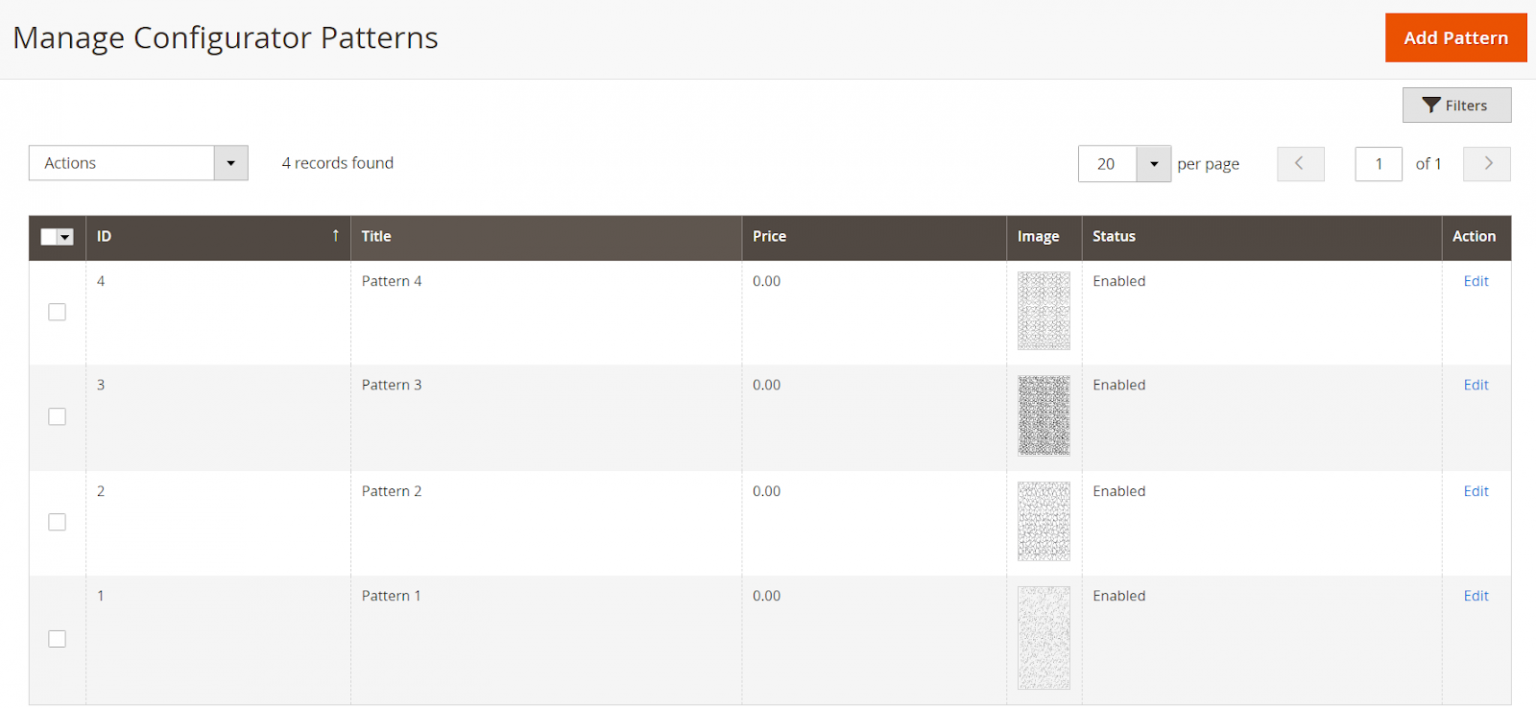Sort the grid by Price column
This screenshot has height=708, width=1536.
coord(769,236)
